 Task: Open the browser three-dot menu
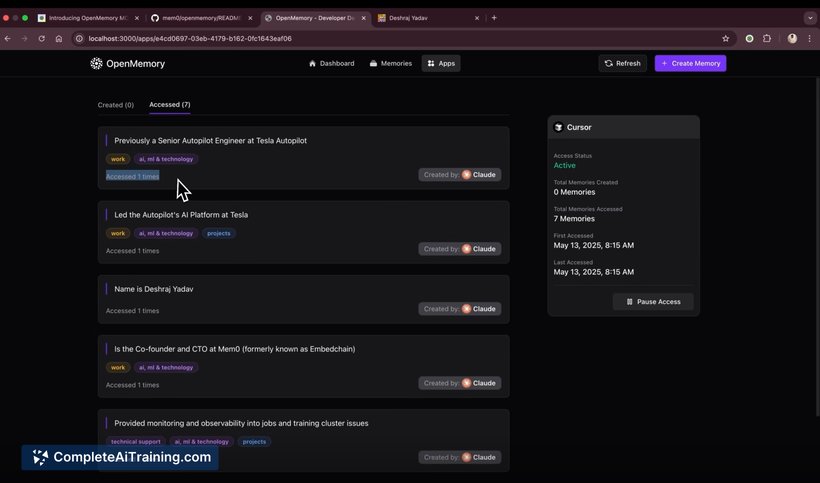coord(809,39)
